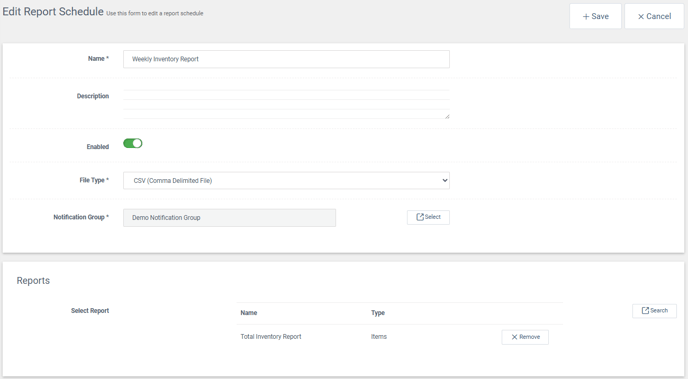Click the Demo Notification Group field
The height and width of the screenshot is (379, 688).
click(x=229, y=218)
